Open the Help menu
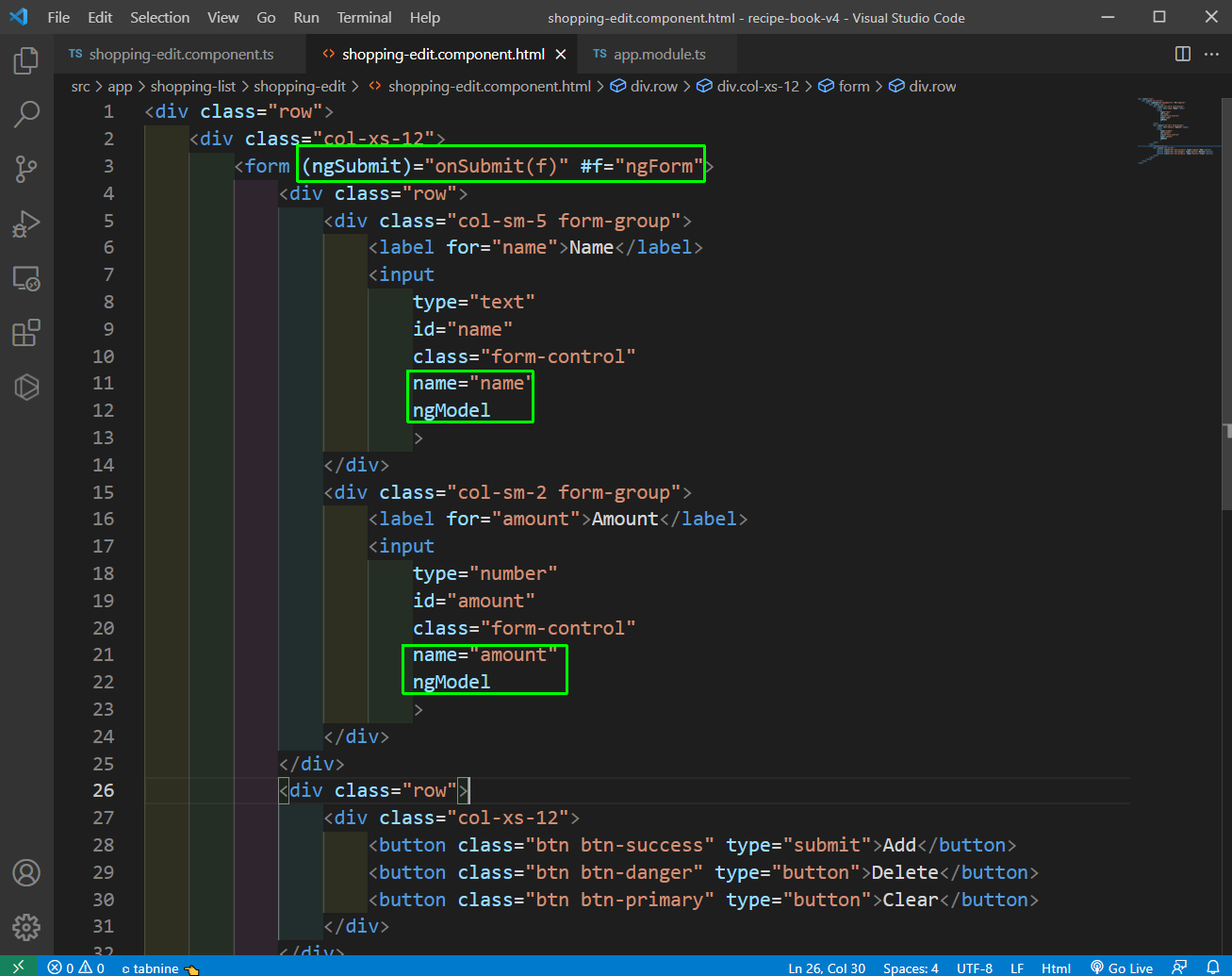The height and width of the screenshot is (976, 1232). point(425,17)
